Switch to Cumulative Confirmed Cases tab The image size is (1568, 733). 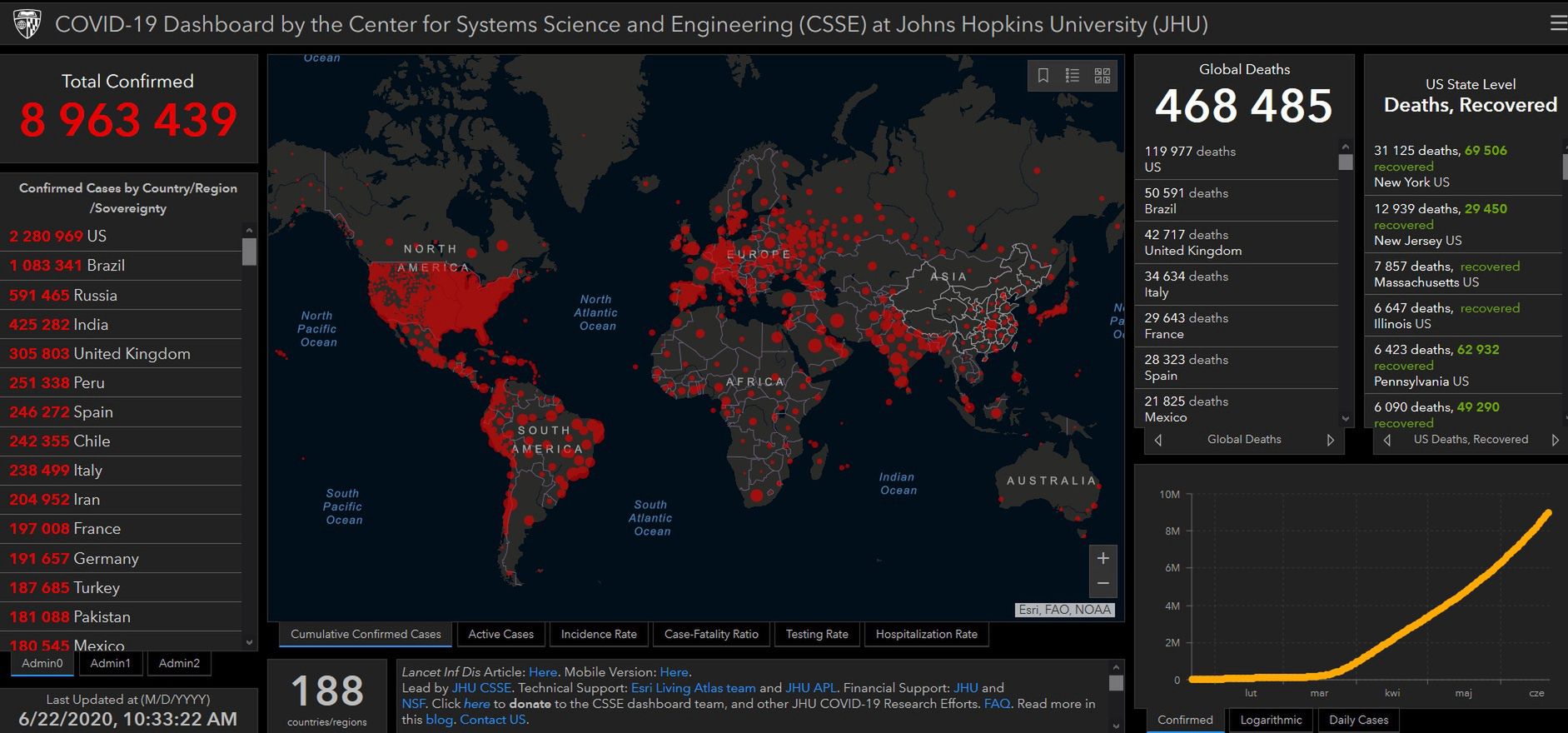coord(366,635)
